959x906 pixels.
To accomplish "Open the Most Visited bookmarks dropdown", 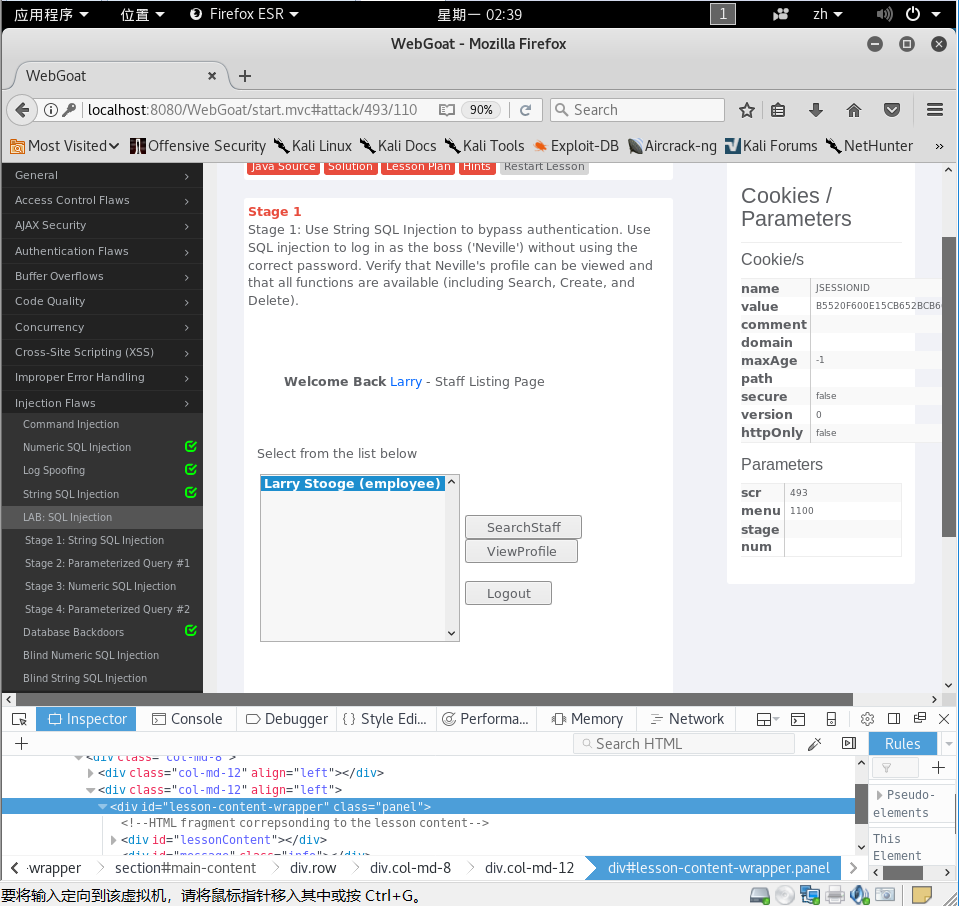I will (65, 146).
